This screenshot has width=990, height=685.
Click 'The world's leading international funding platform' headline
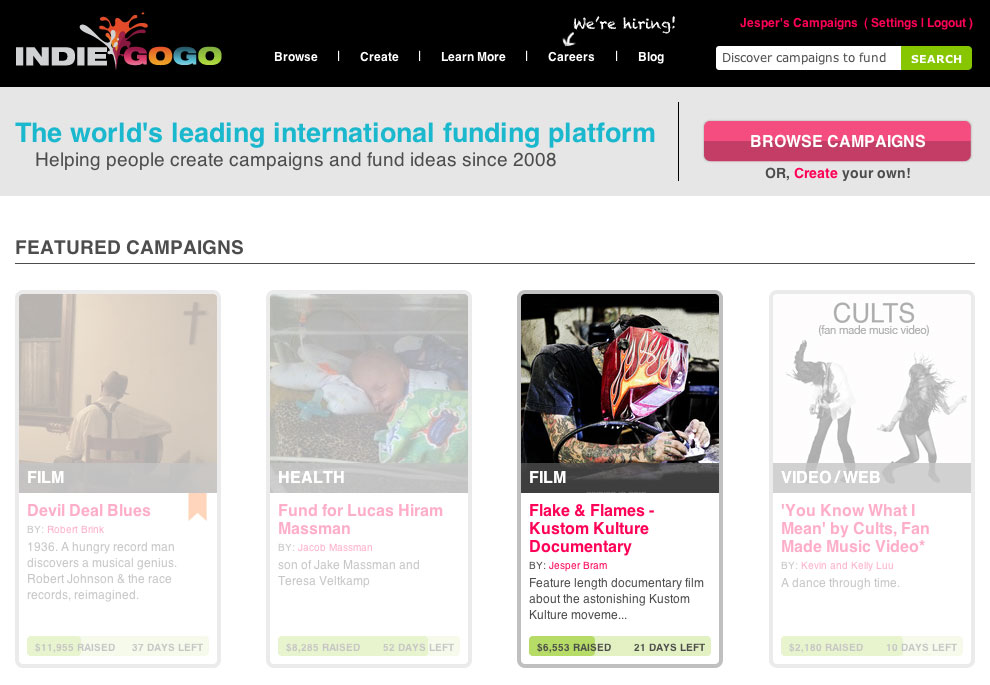(x=335, y=133)
